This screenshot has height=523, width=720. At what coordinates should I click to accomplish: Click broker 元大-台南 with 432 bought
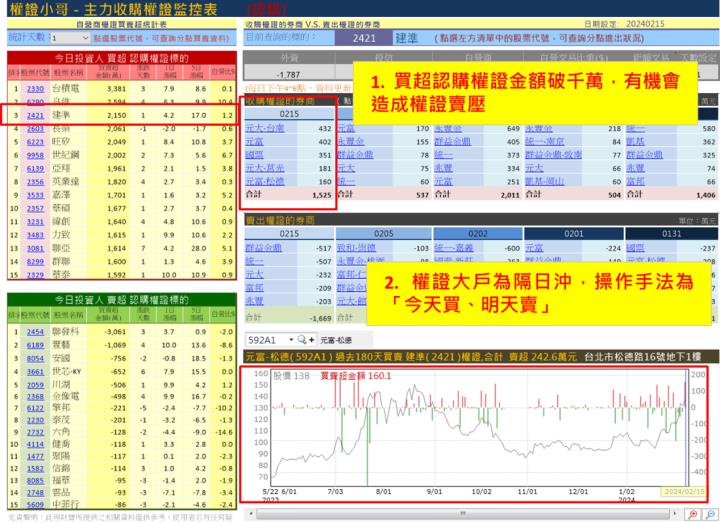[265, 128]
